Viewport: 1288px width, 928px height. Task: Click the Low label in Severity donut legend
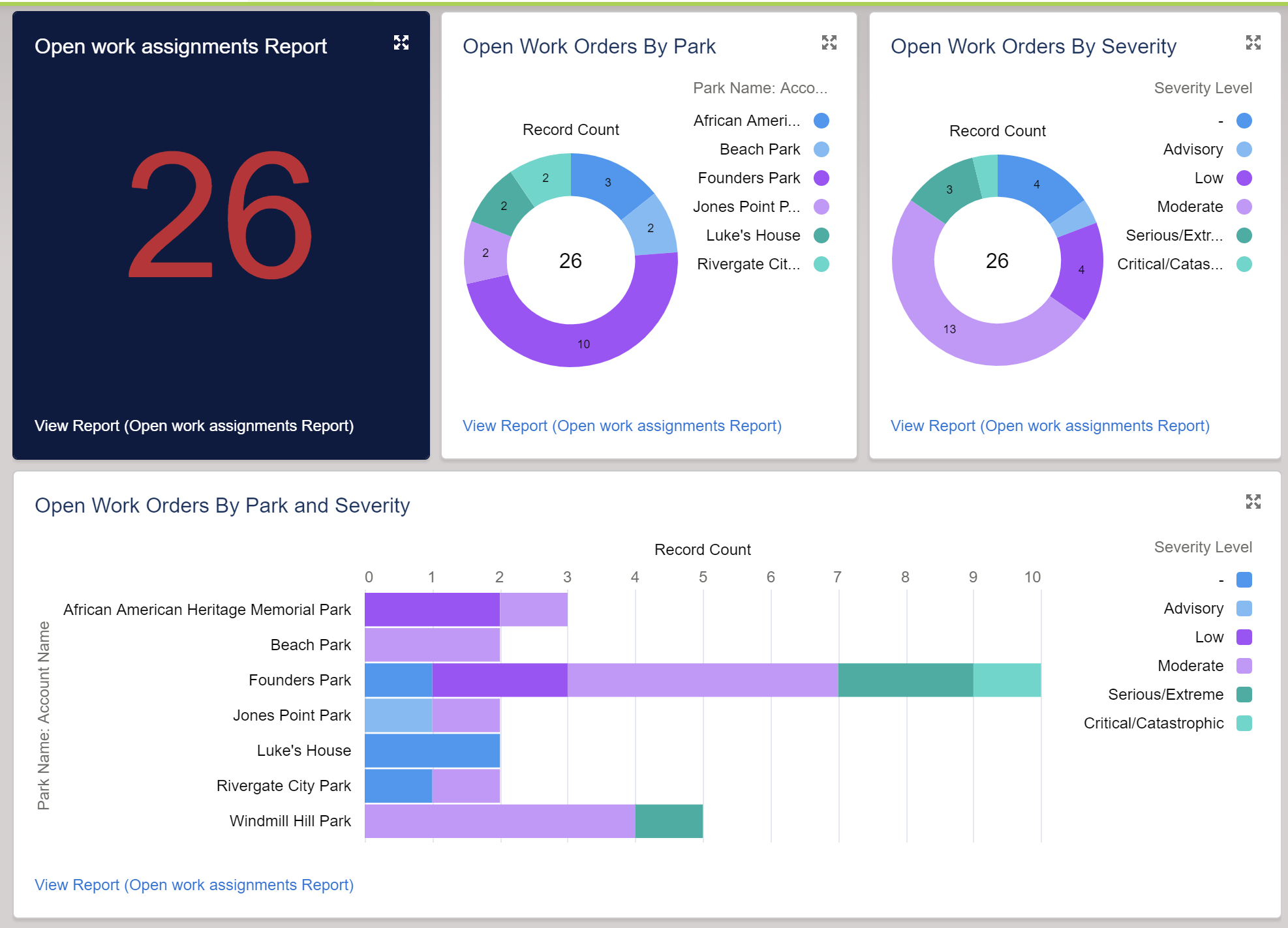pos(1209,178)
